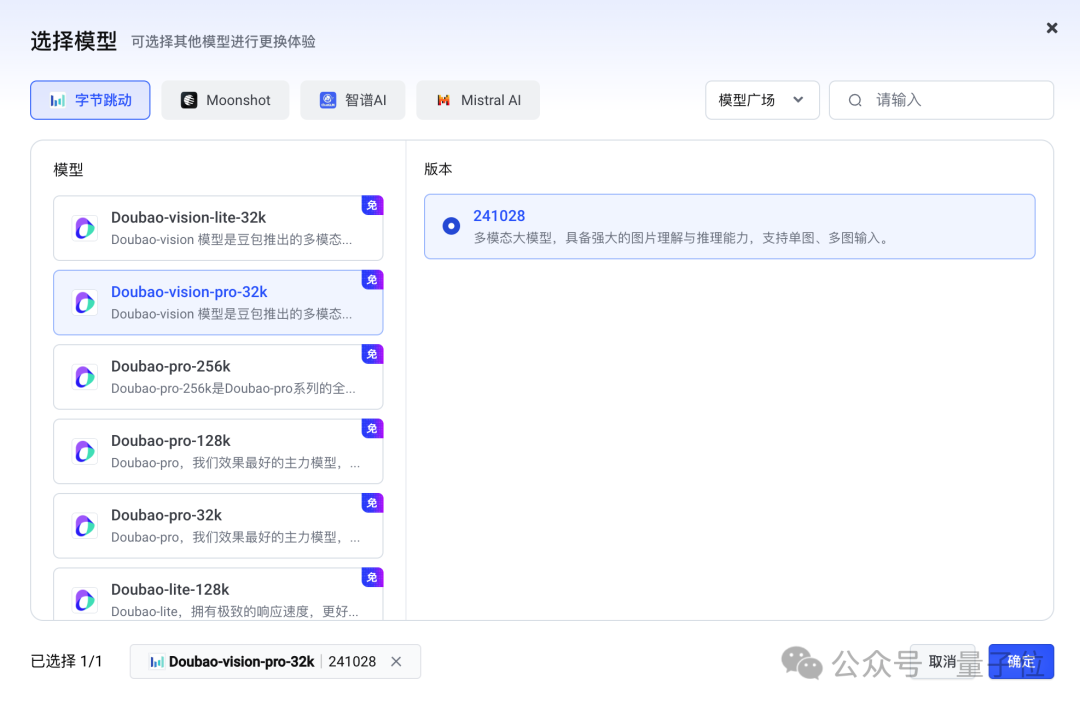This screenshot has height=708, width=1080.
Task: Click the Doubao-pro-32k model icon
Action: point(85,525)
